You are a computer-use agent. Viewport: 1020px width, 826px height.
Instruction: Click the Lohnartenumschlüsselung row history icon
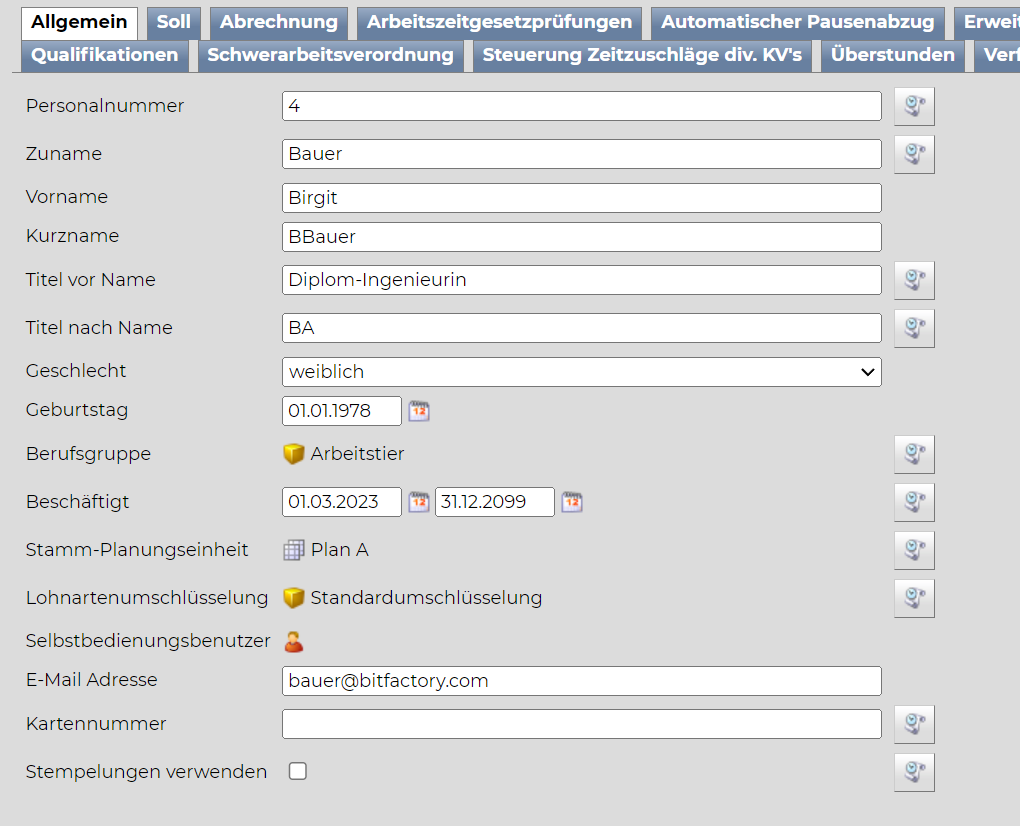tap(913, 598)
